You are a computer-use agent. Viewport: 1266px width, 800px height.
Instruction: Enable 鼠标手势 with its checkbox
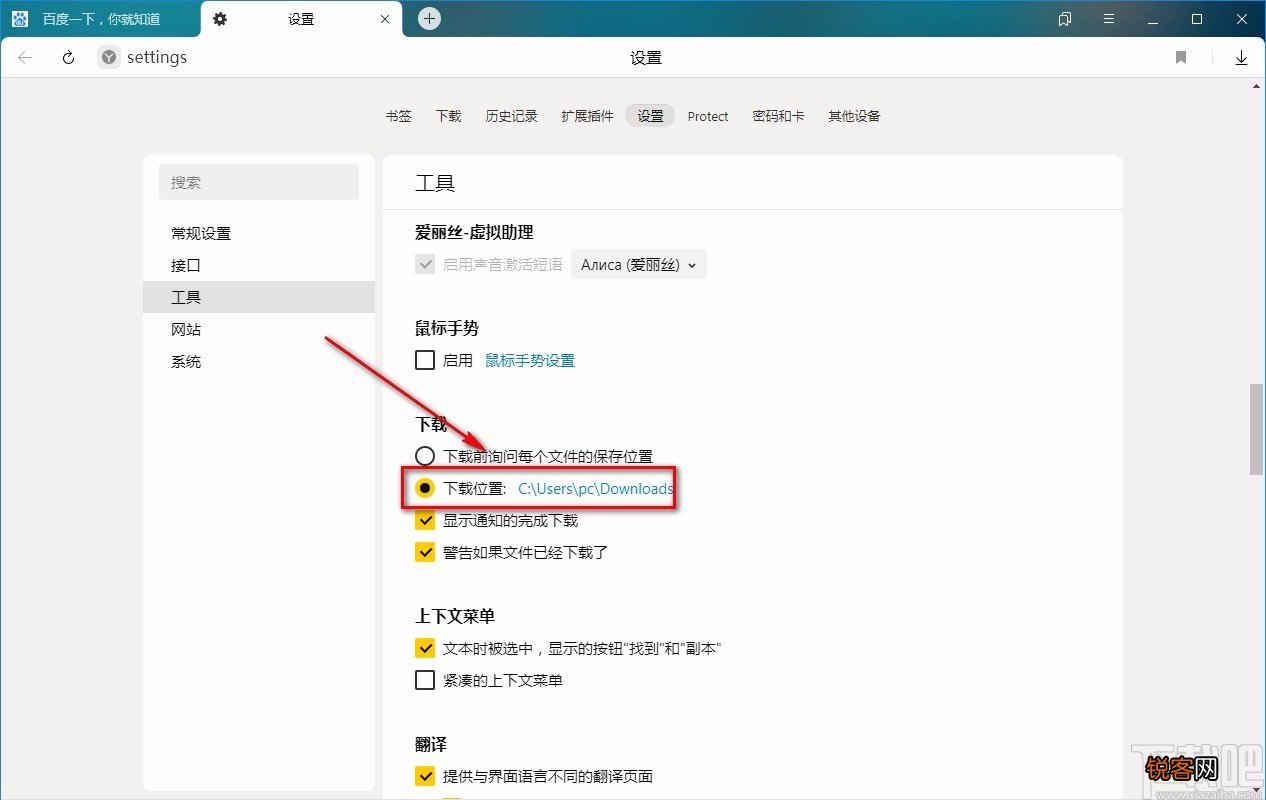pos(425,360)
